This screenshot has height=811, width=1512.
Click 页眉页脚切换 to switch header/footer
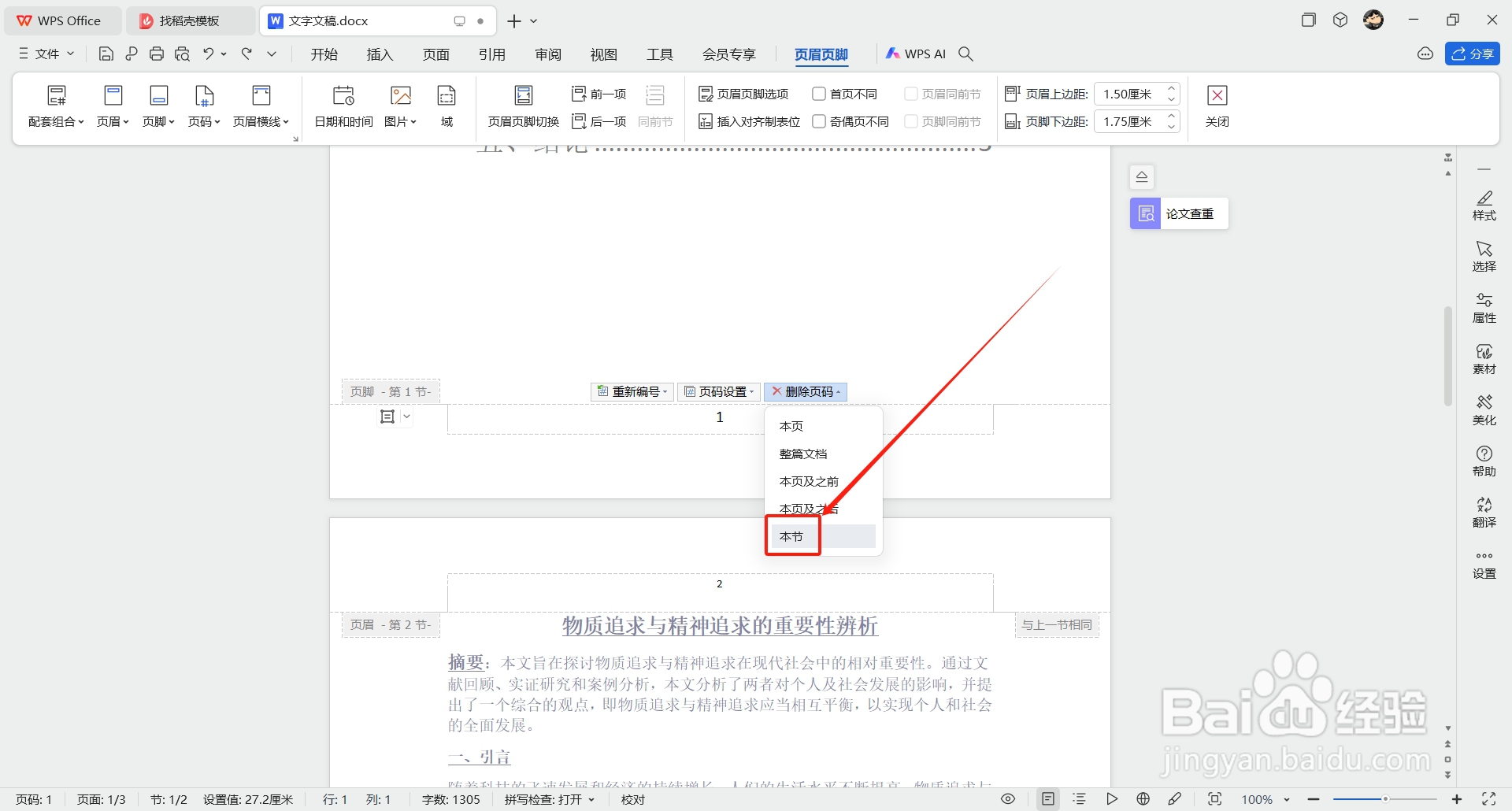523,106
